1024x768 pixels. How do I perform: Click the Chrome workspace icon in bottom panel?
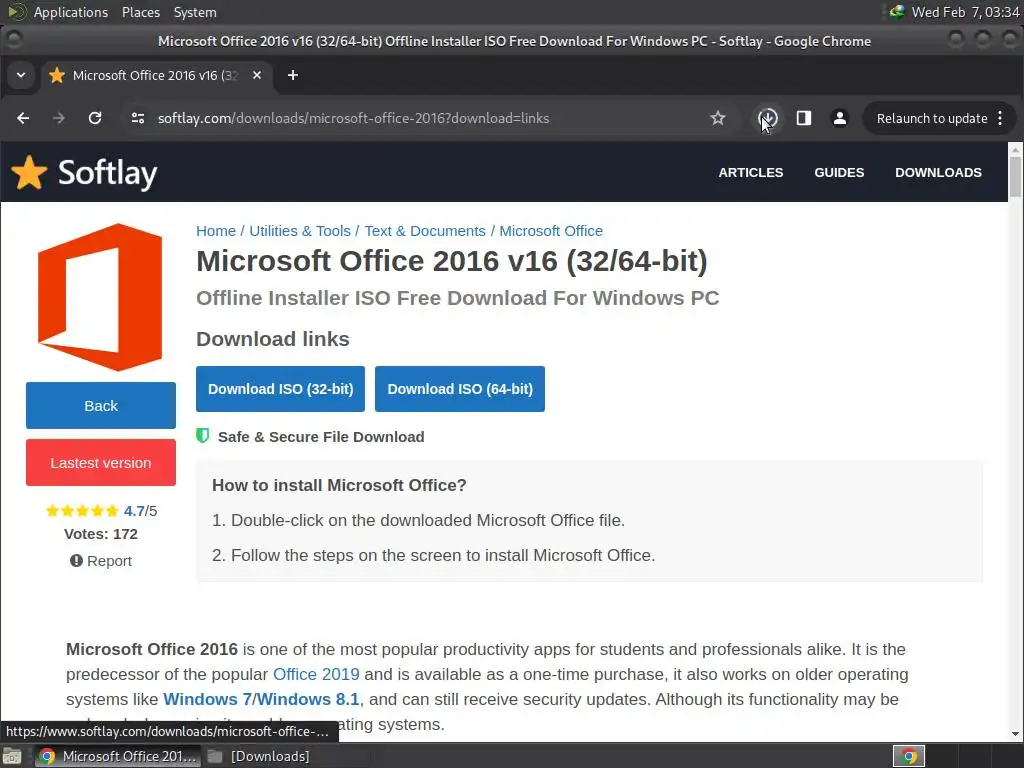coord(908,756)
